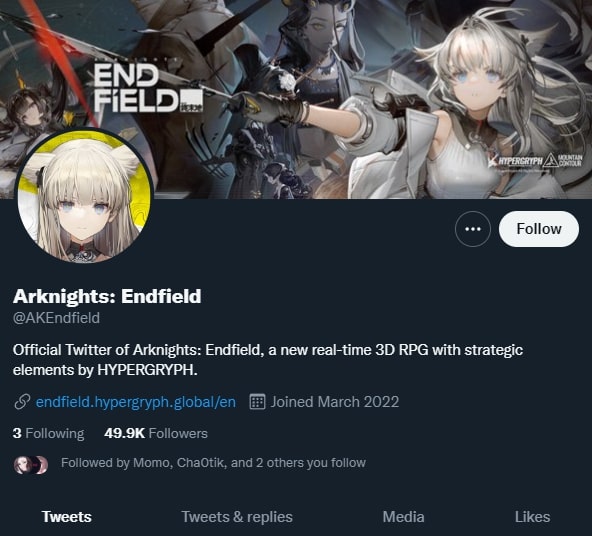Click the Joined March 2022 text
This screenshot has height=536, width=592.
(335, 402)
